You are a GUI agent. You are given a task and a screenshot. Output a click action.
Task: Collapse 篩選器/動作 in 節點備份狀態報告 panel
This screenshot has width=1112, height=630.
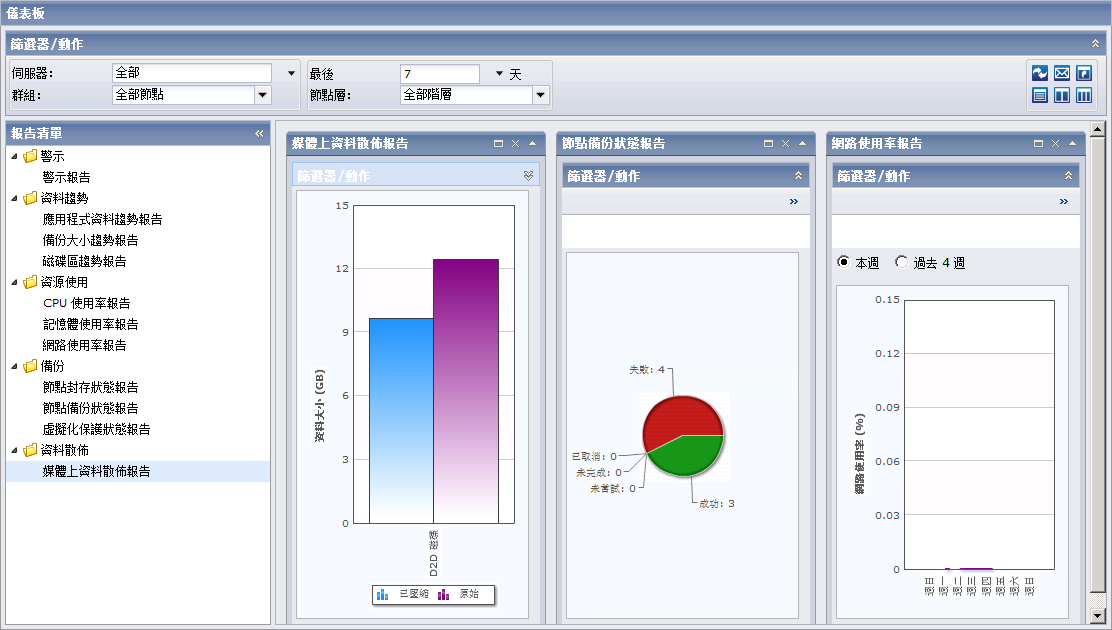pyautogui.click(x=799, y=175)
